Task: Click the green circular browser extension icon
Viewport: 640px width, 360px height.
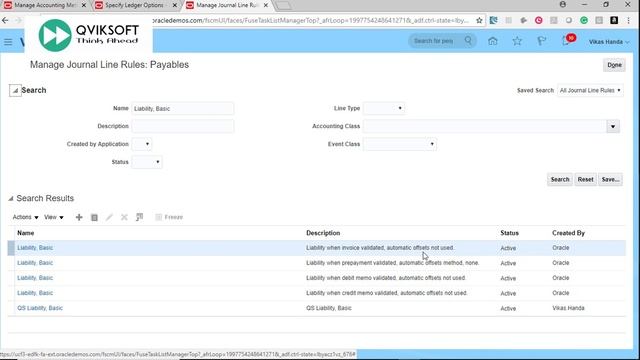Action: [584, 20]
